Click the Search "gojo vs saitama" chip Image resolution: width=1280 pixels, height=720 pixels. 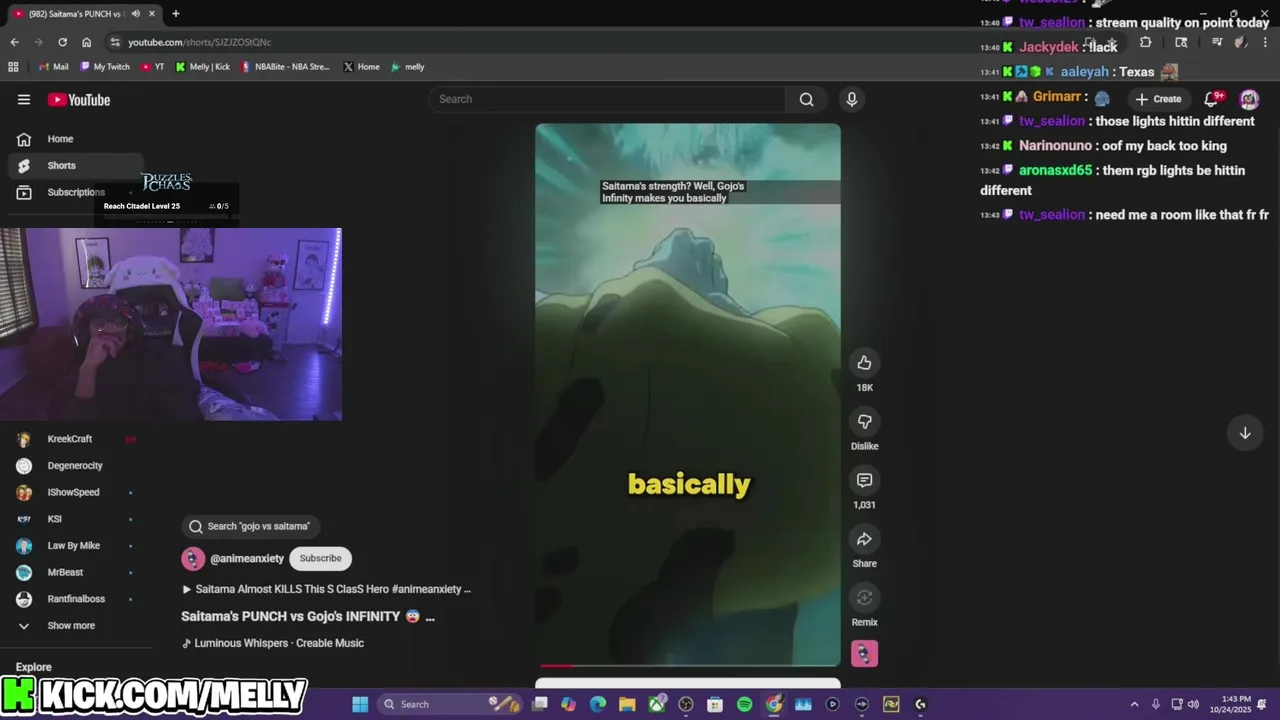click(x=251, y=526)
